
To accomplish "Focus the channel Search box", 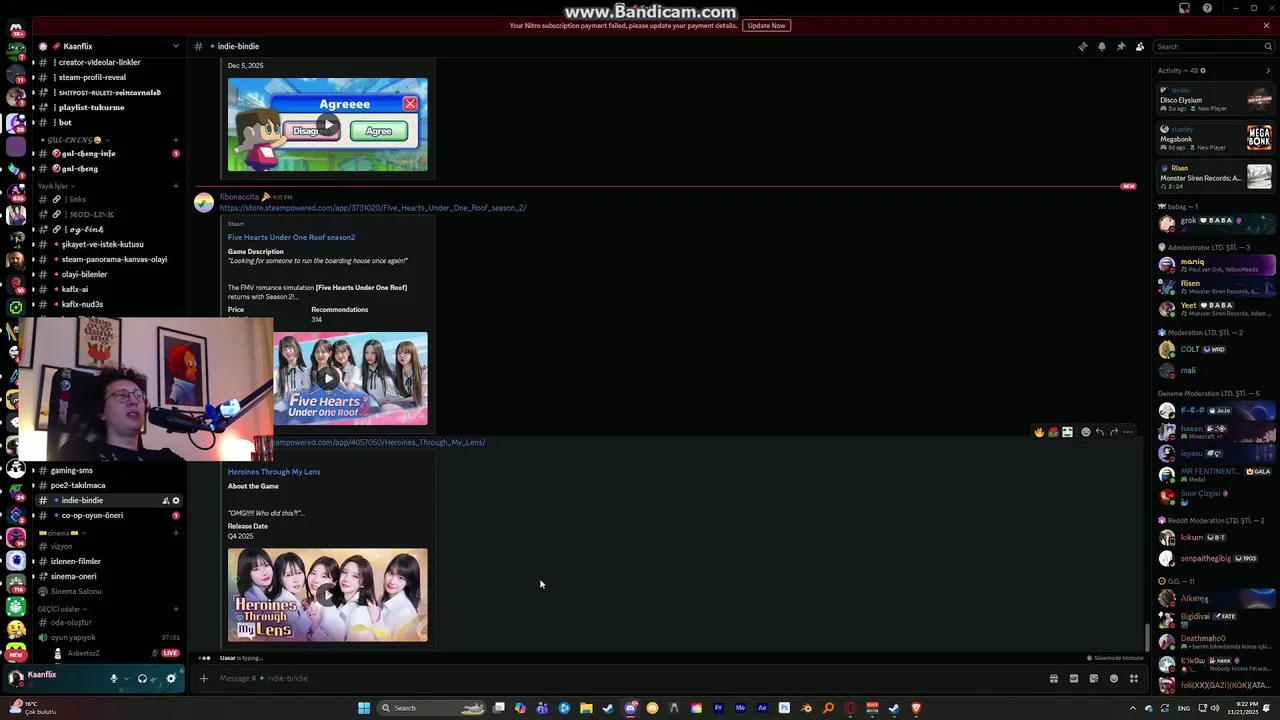I will [x=1213, y=46].
